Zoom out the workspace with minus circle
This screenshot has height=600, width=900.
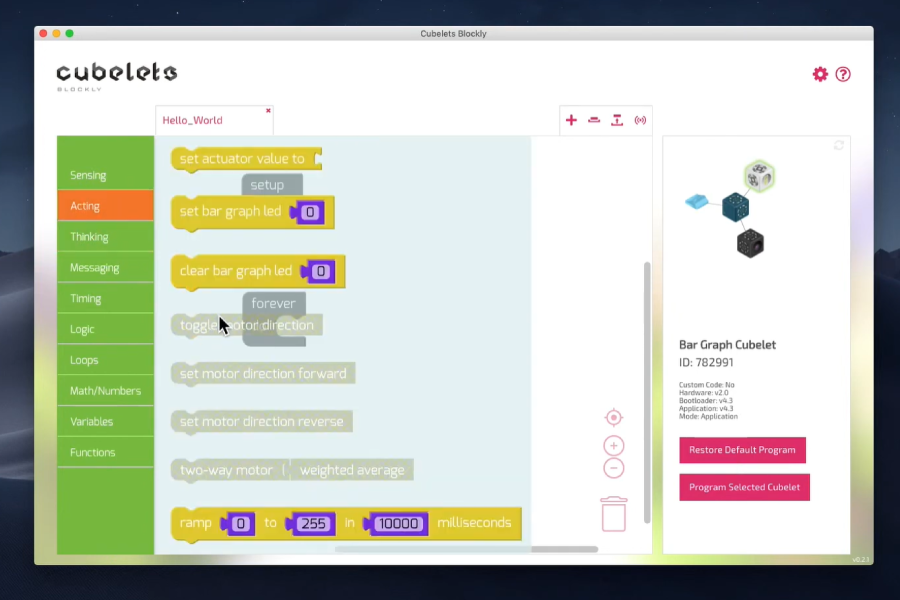614,468
